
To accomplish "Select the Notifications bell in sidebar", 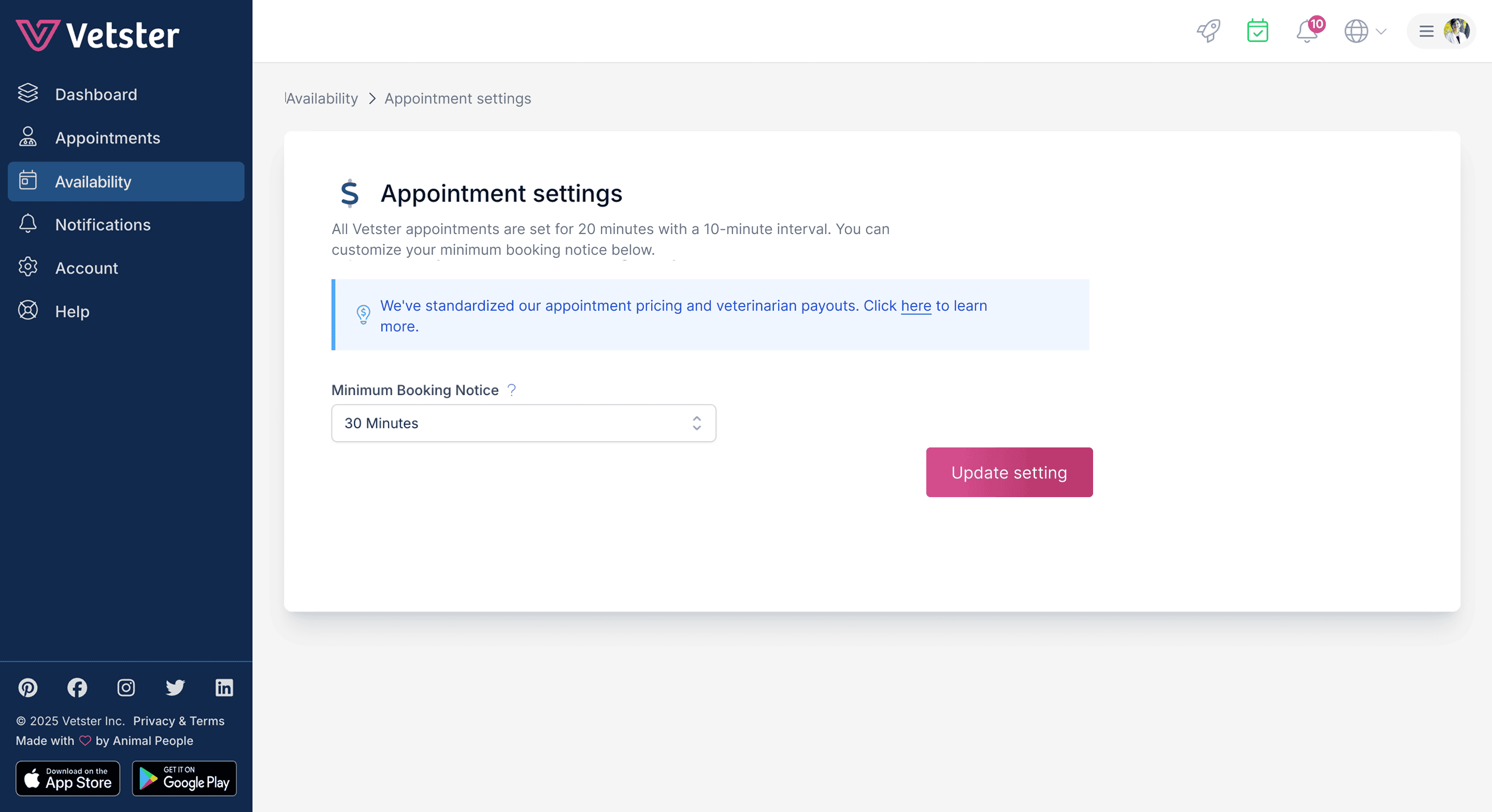I will click(28, 224).
